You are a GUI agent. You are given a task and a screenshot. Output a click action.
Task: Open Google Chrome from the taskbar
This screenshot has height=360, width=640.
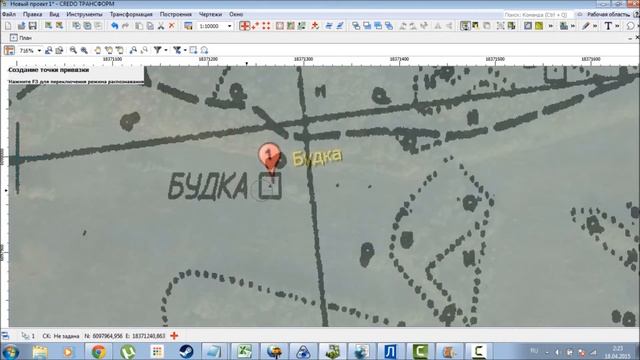pyautogui.click(x=98, y=351)
